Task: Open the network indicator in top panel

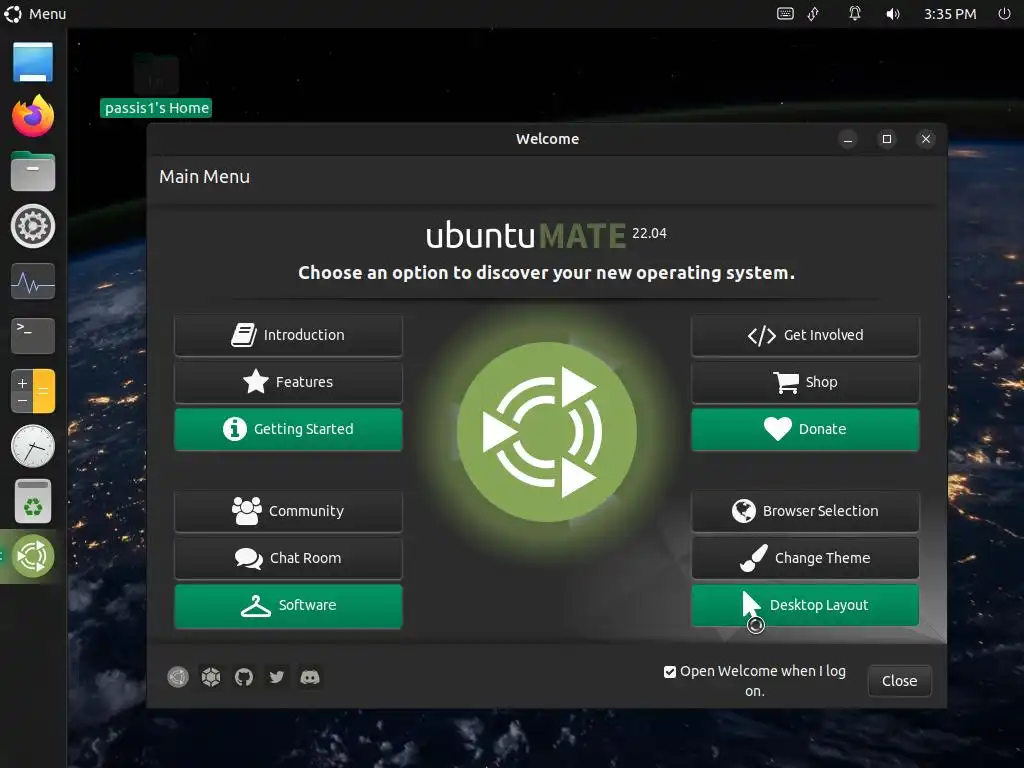Action: pos(814,14)
